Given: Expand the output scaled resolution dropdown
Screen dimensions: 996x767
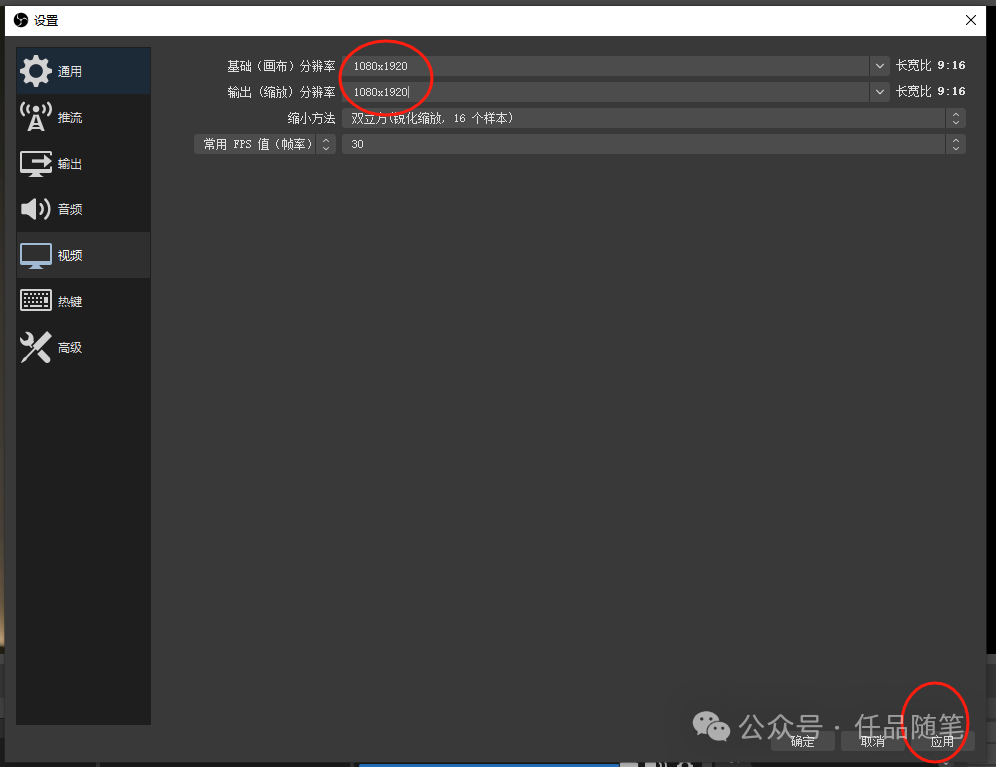Looking at the screenshot, I should (x=878, y=92).
